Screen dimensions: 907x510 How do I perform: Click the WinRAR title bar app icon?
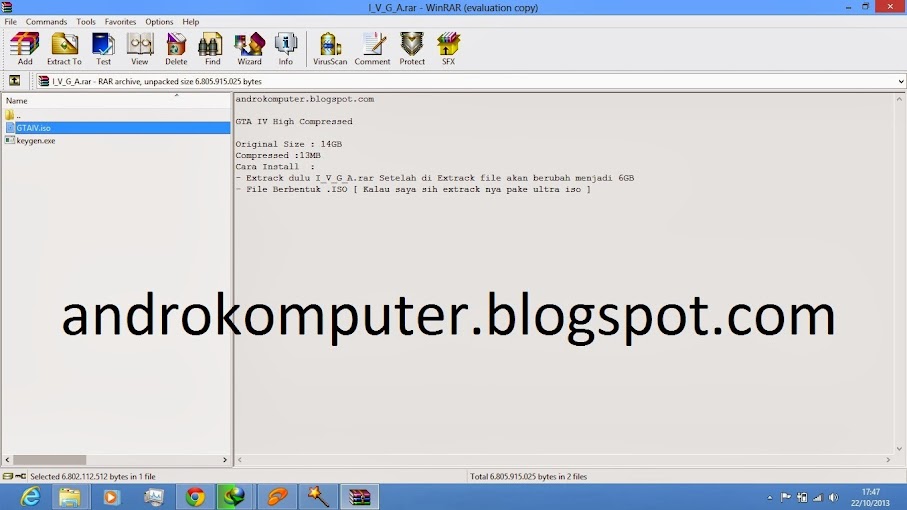pos(7,7)
